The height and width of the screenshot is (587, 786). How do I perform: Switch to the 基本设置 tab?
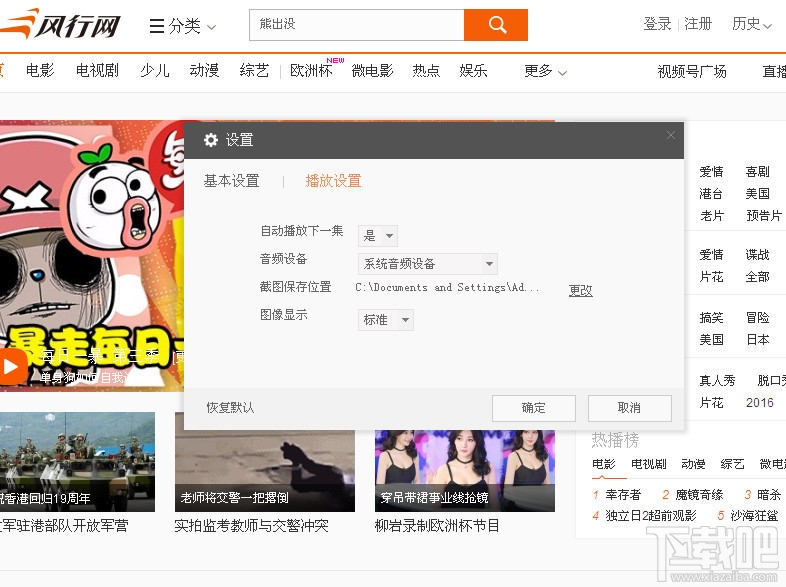(232, 180)
